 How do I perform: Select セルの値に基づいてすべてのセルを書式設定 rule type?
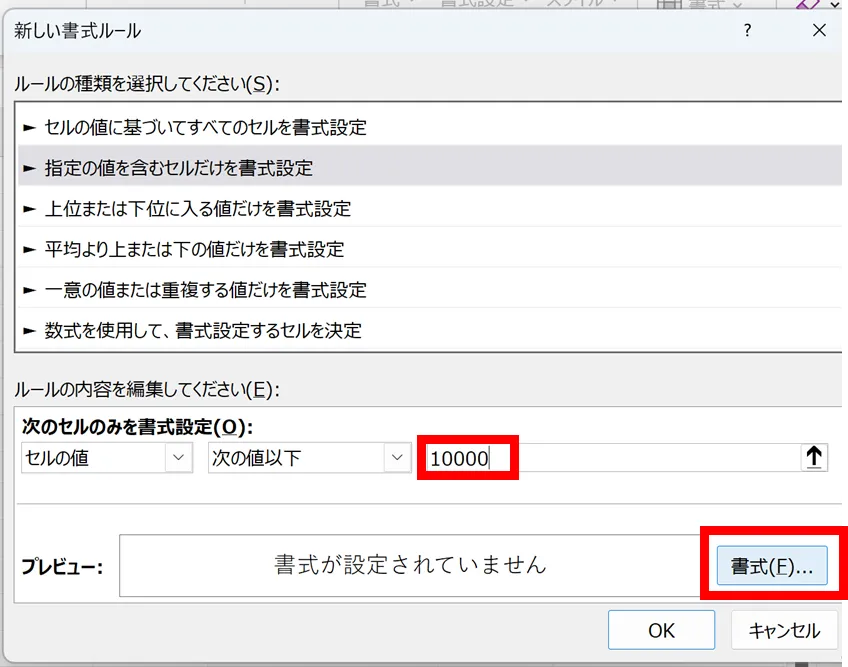[x=205, y=127]
